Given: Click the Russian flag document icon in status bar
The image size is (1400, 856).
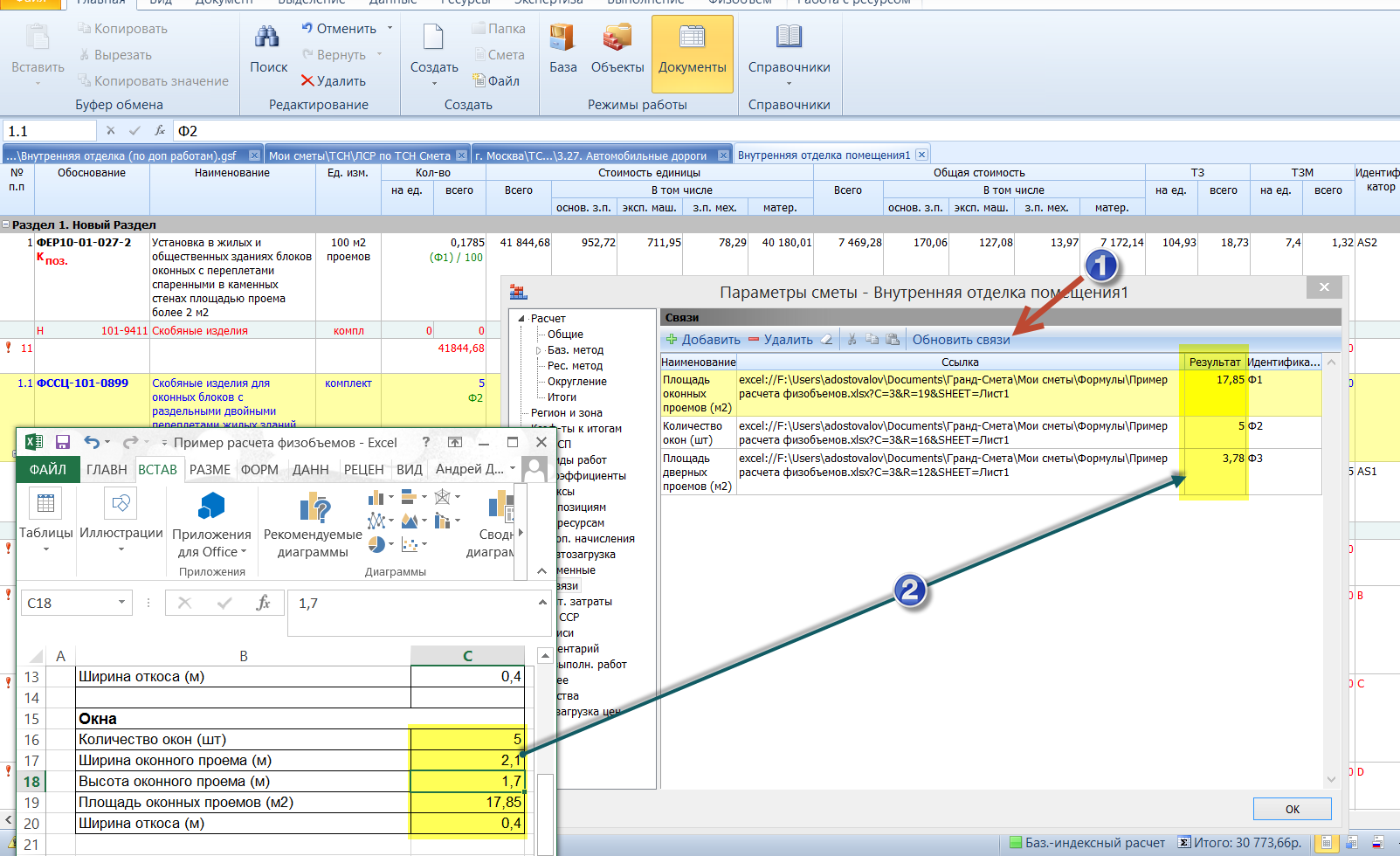Looking at the screenshot, I should (1377, 843).
